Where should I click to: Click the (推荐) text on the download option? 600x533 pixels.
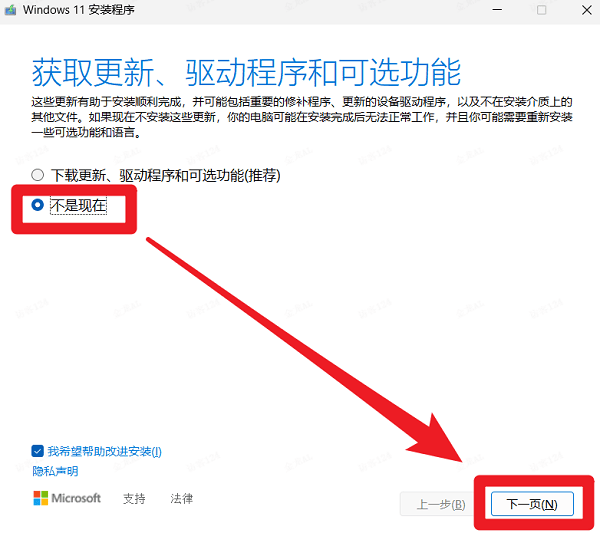(262, 175)
